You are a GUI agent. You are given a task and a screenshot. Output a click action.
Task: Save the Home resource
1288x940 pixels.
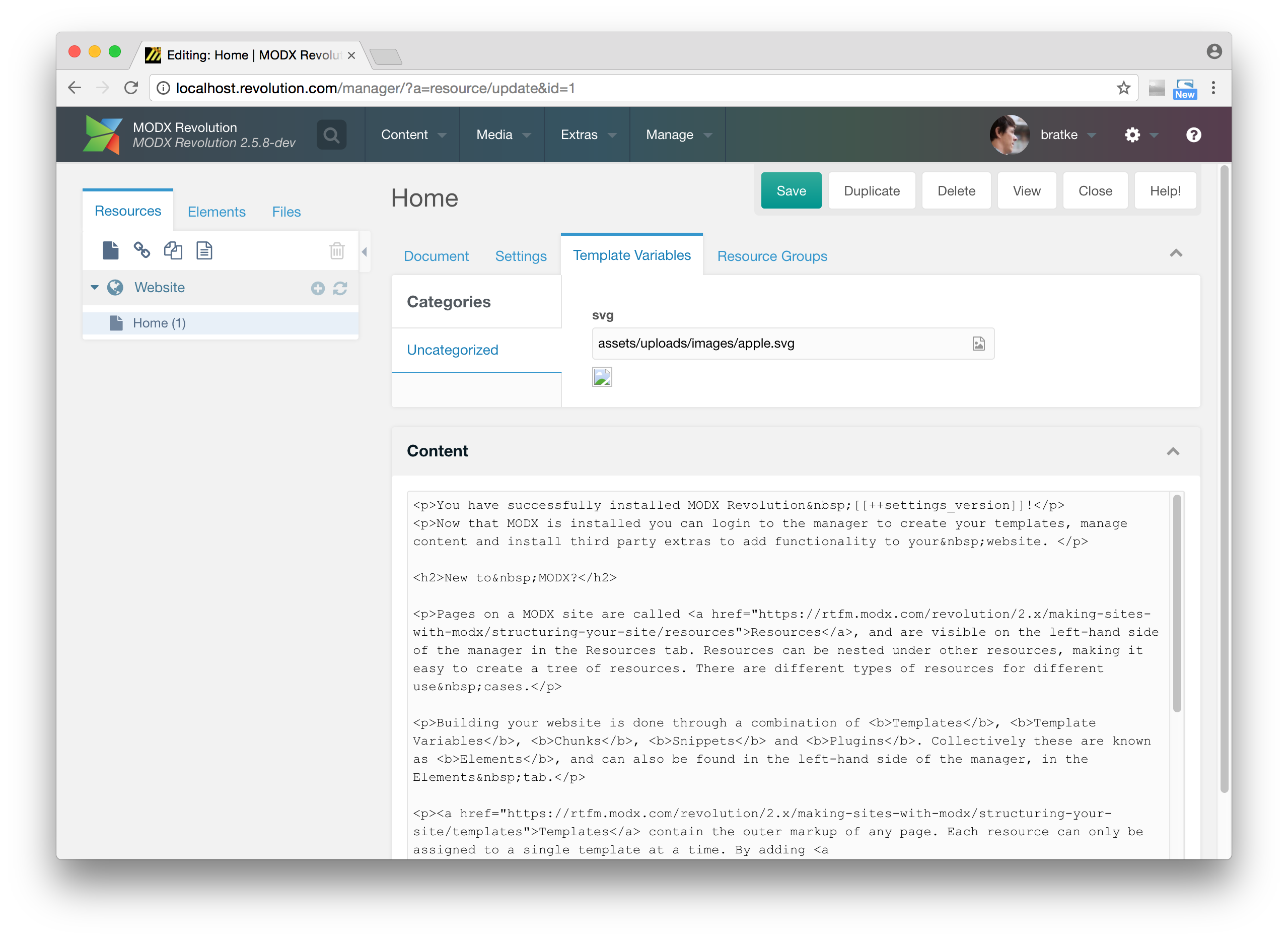pos(791,191)
